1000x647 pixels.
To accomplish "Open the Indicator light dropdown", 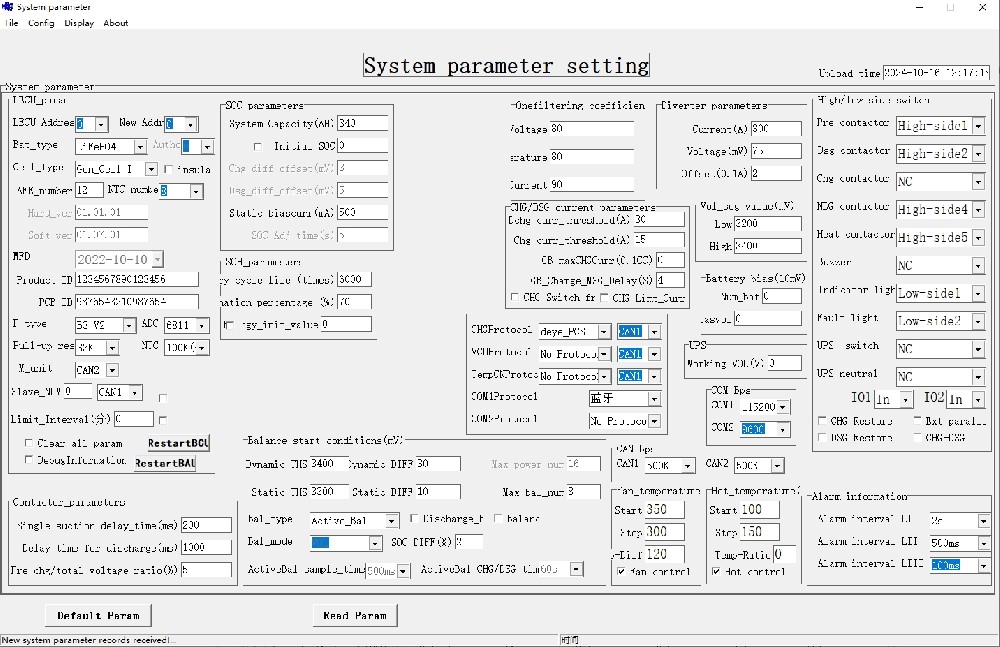I will coord(978,294).
